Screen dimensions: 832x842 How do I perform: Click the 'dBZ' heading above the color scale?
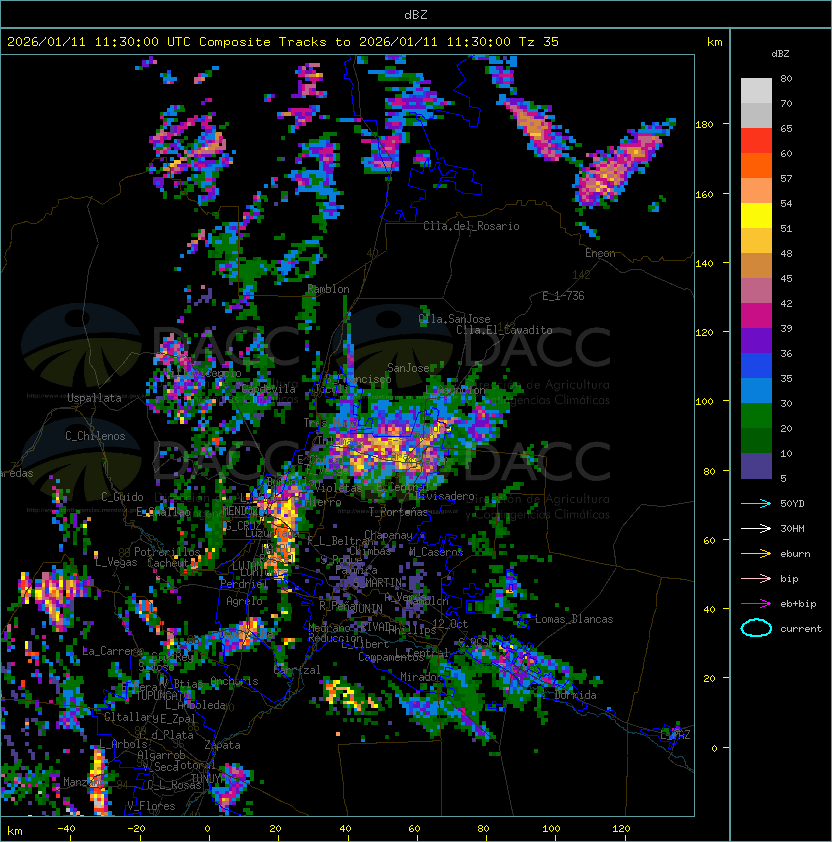point(780,54)
